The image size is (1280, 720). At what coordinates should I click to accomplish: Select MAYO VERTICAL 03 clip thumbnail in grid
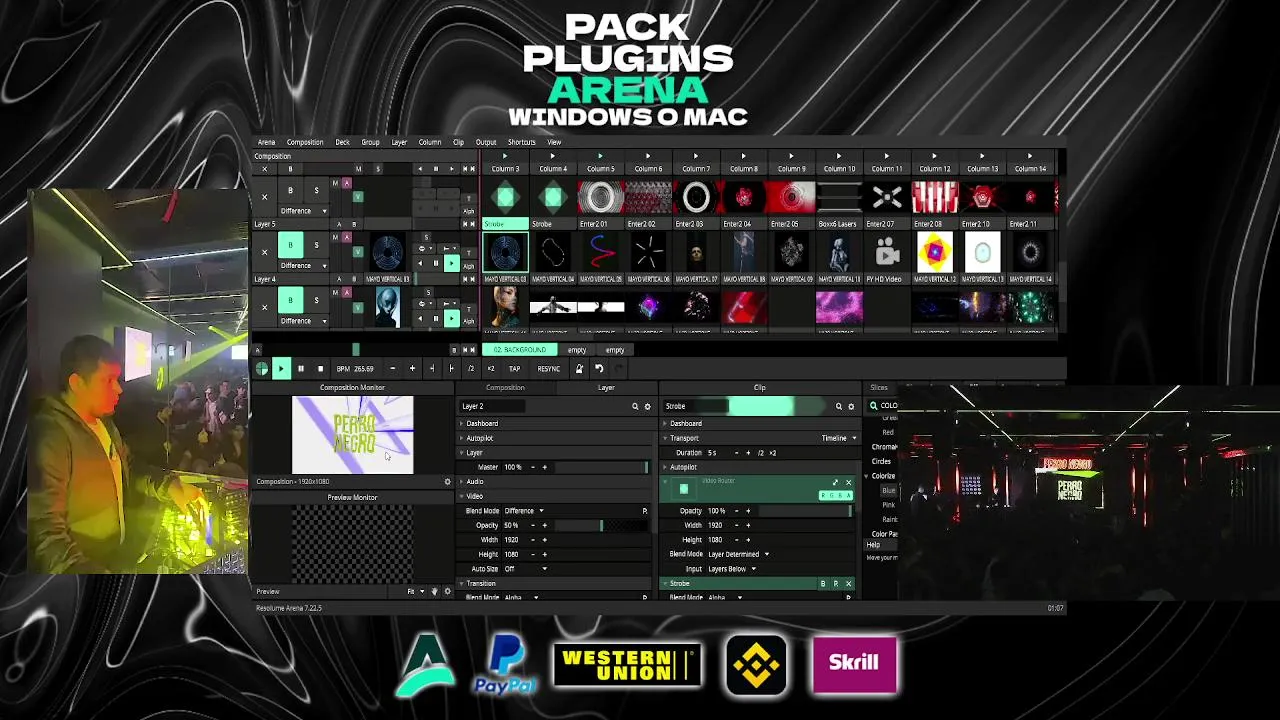505,252
